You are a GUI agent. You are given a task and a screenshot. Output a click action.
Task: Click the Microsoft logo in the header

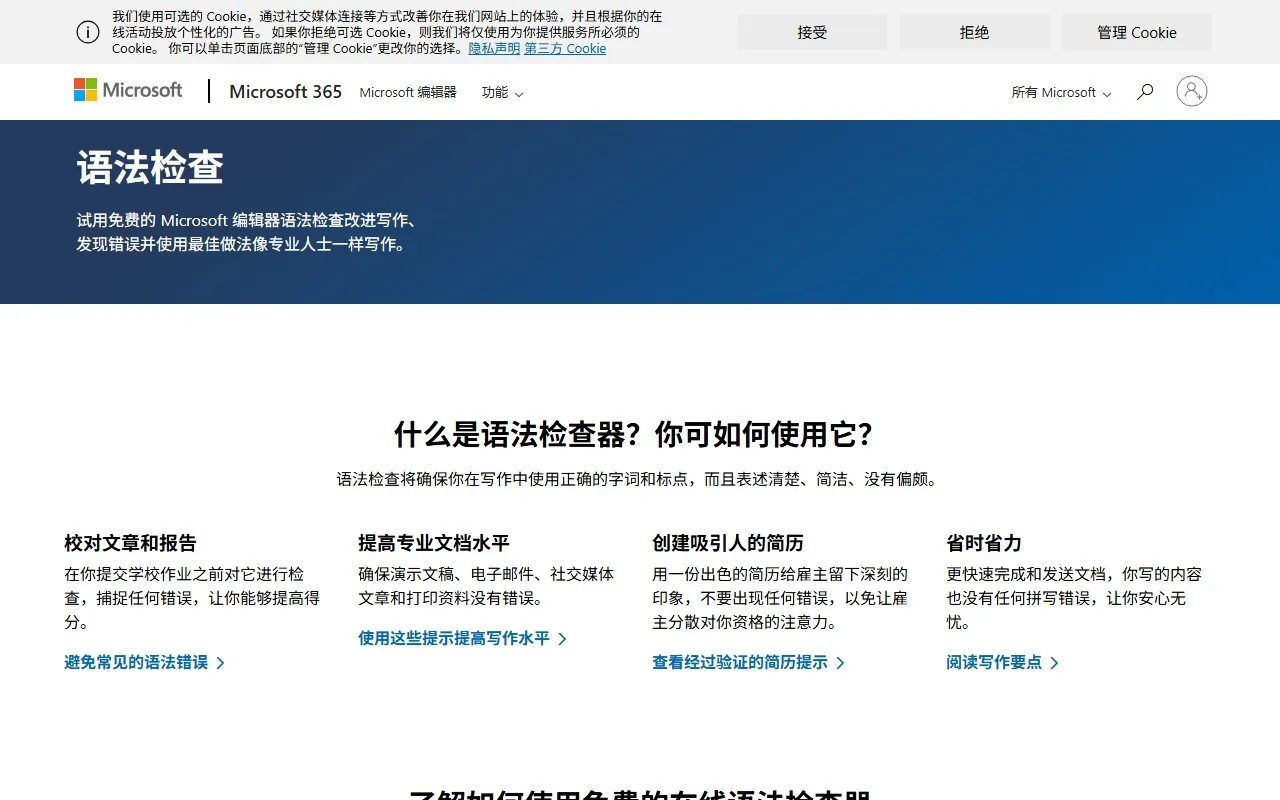point(127,90)
